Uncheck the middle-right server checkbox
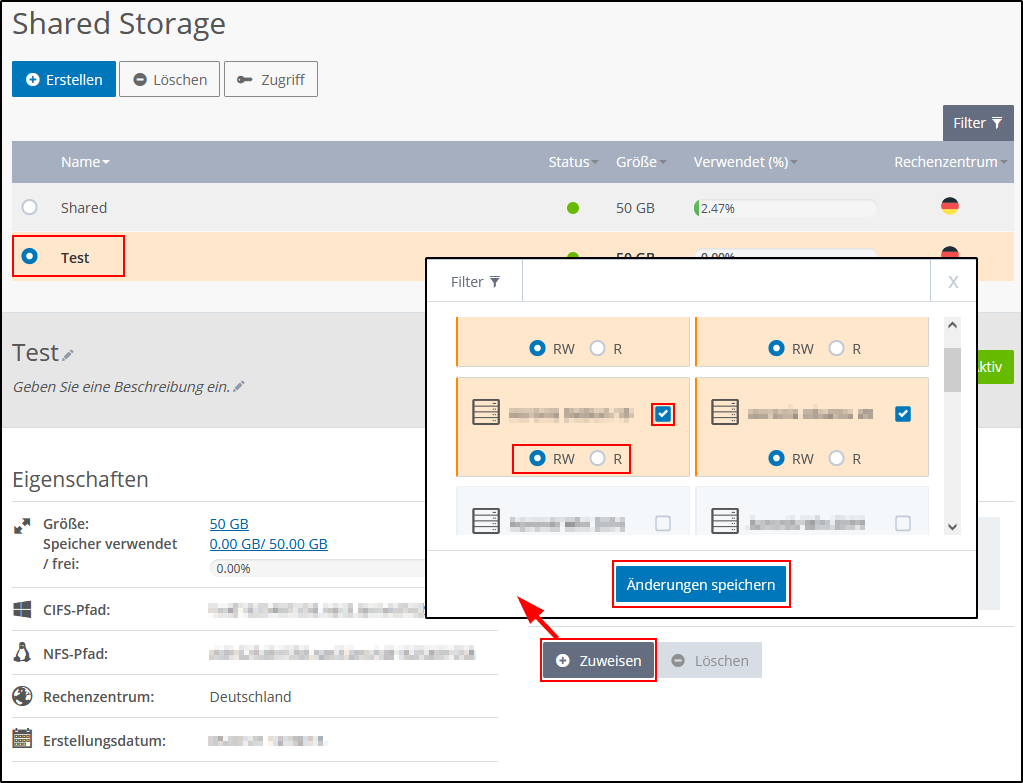This screenshot has width=1023, height=783. (903, 414)
